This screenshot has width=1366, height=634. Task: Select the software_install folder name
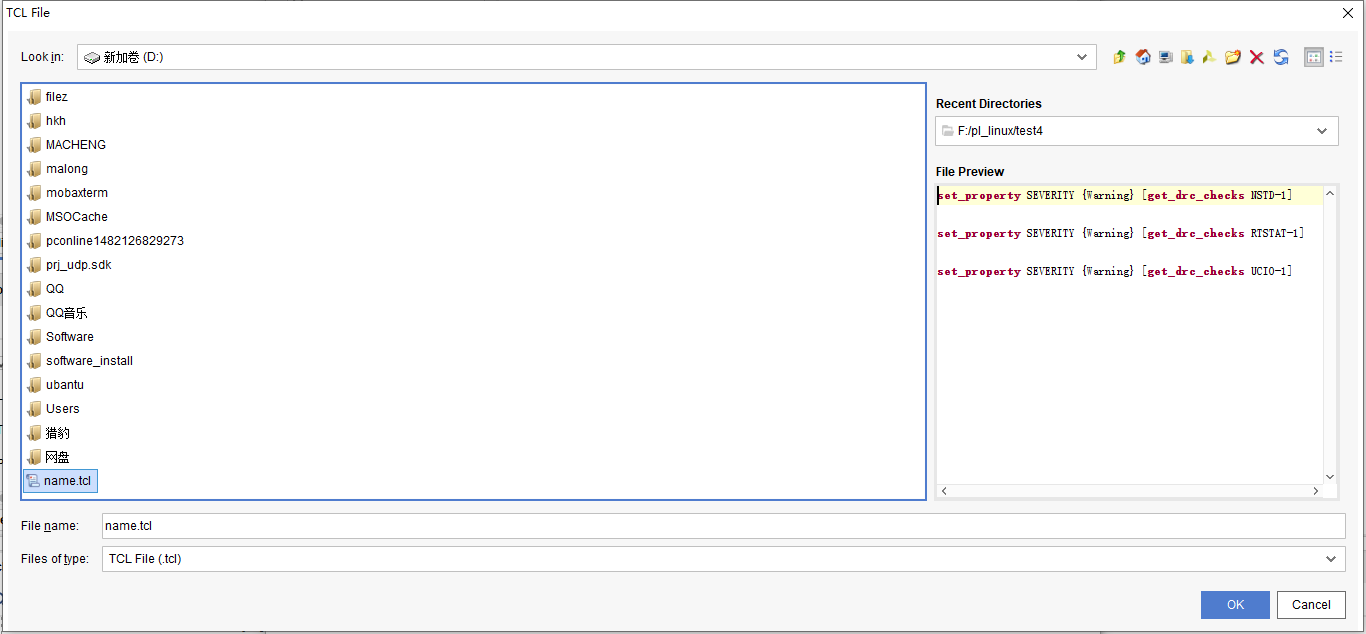tap(89, 361)
